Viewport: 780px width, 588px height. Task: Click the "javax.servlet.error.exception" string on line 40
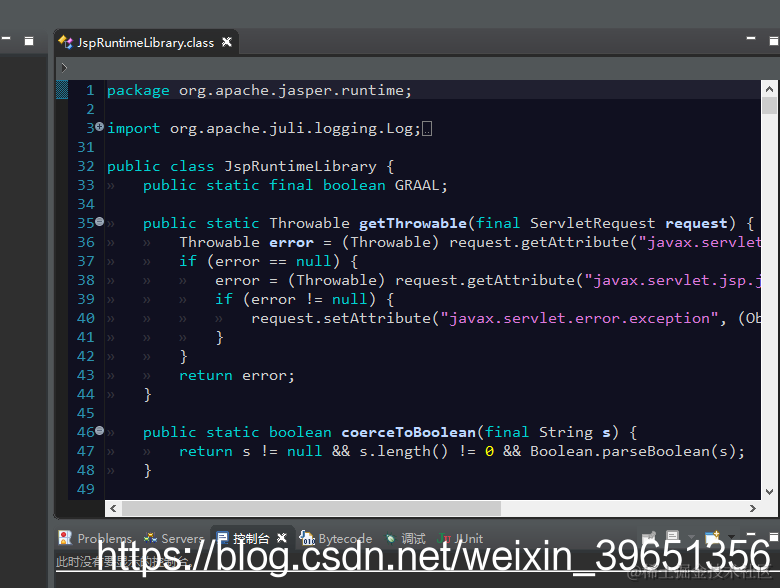tap(579, 318)
